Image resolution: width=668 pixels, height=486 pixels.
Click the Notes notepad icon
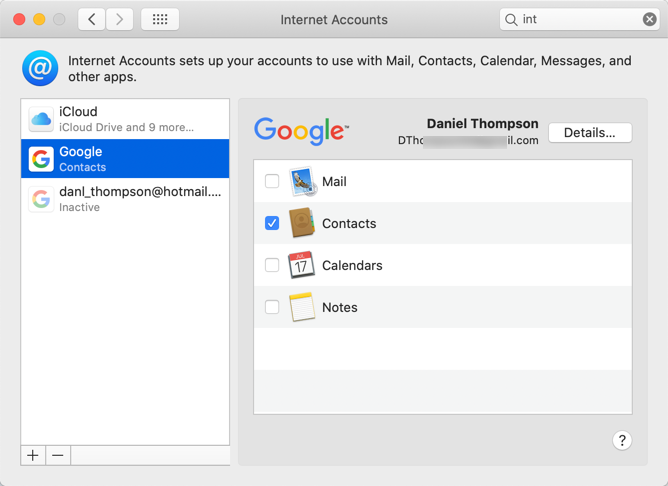click(302, 307)
